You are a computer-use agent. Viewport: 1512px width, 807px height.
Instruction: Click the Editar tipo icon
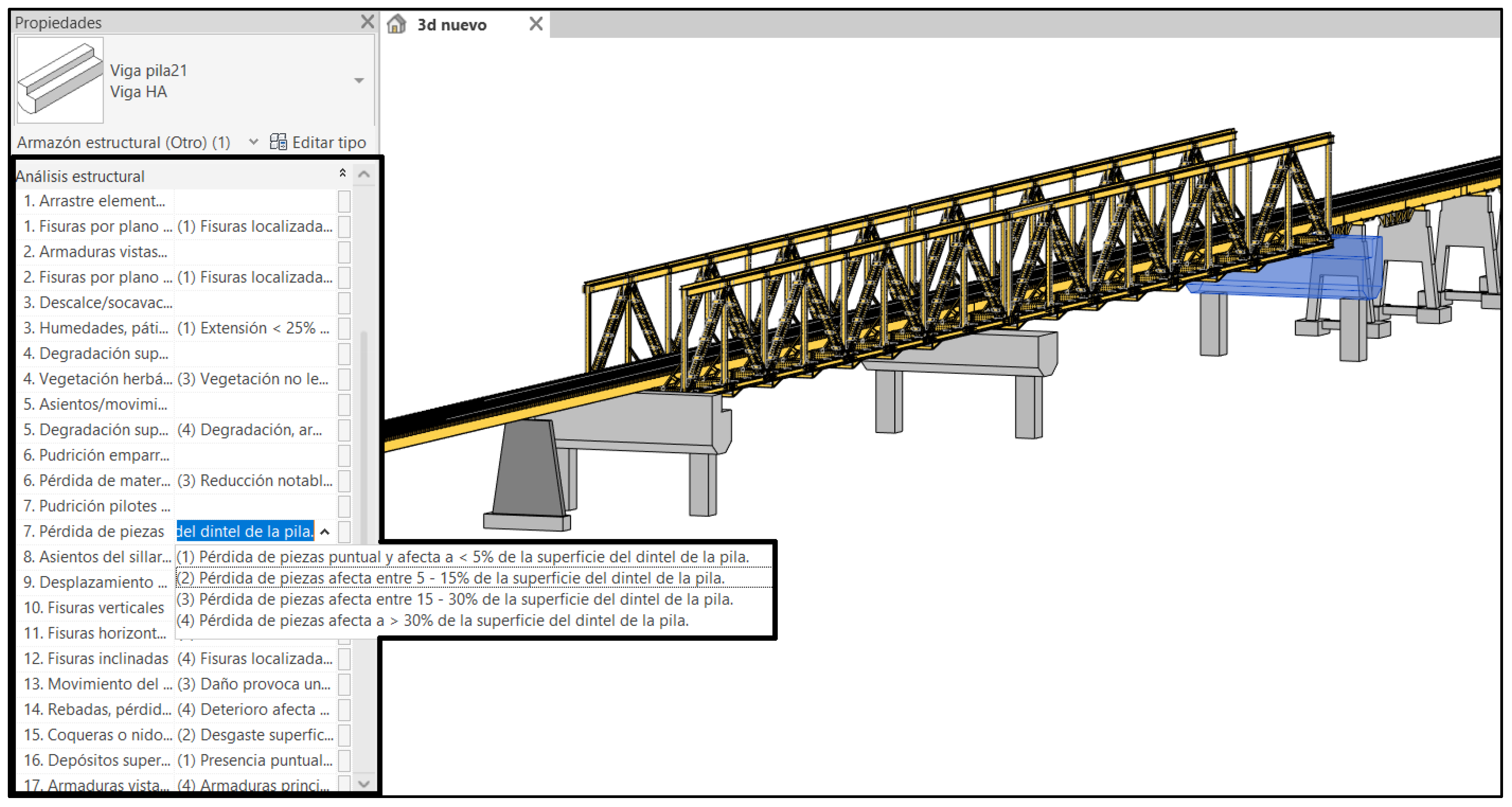278,142
